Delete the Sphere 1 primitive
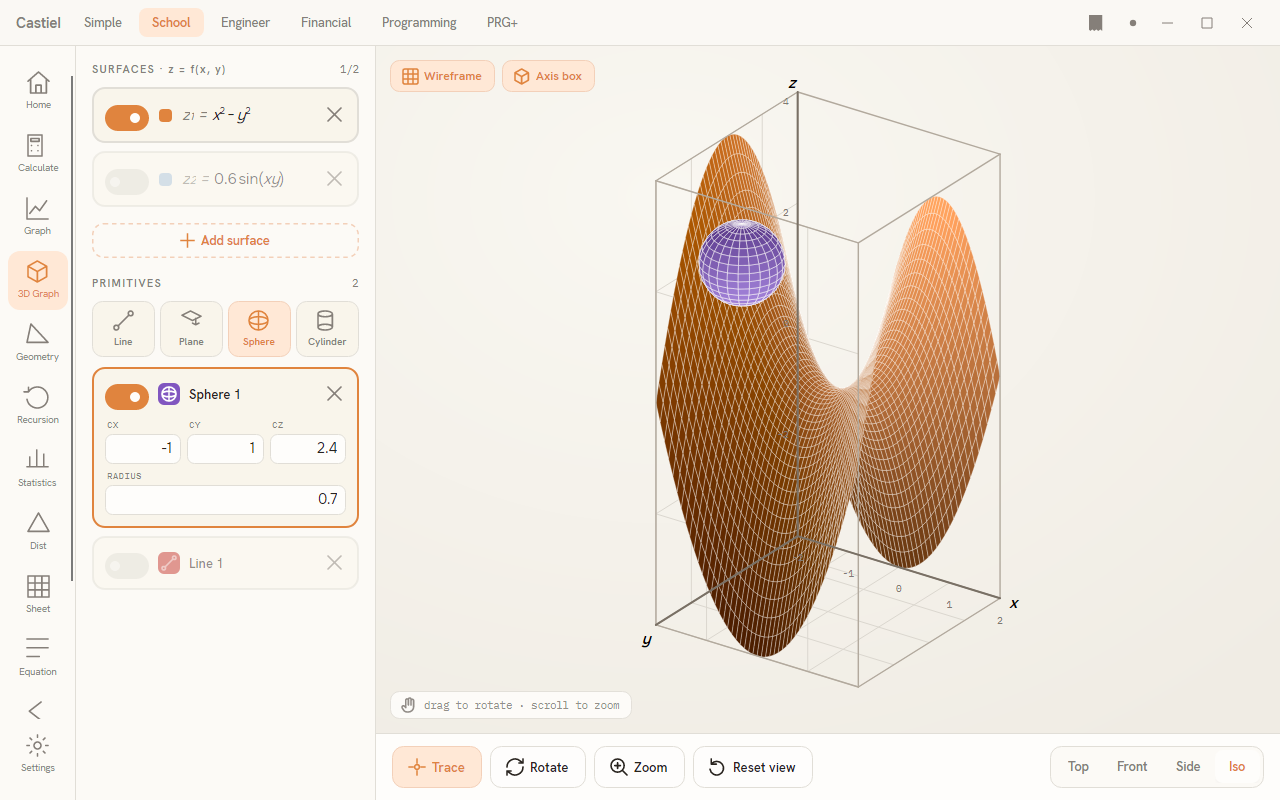 pyautogui.click(x=335, y=394)
